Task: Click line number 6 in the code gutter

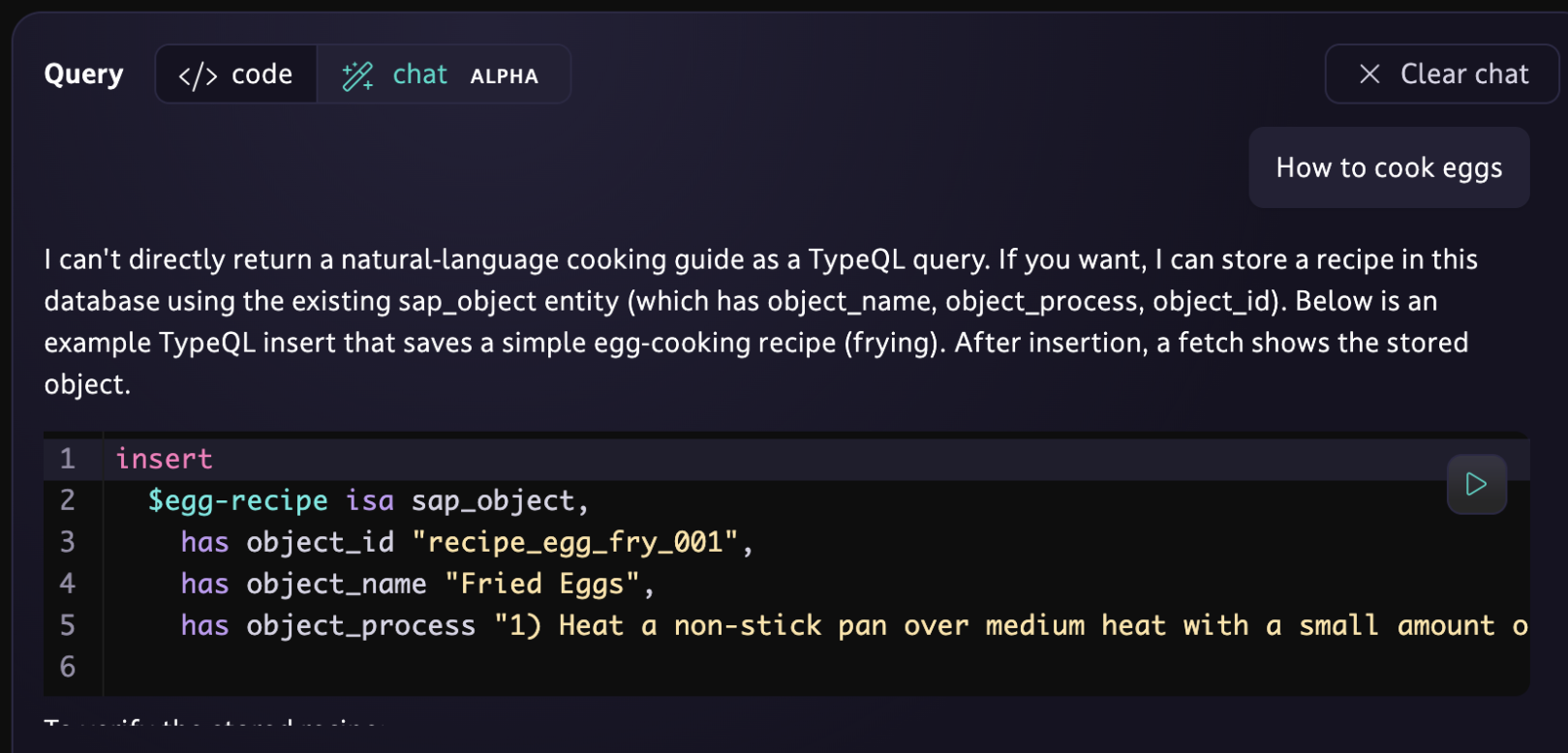Action: (x=68, y=667)
